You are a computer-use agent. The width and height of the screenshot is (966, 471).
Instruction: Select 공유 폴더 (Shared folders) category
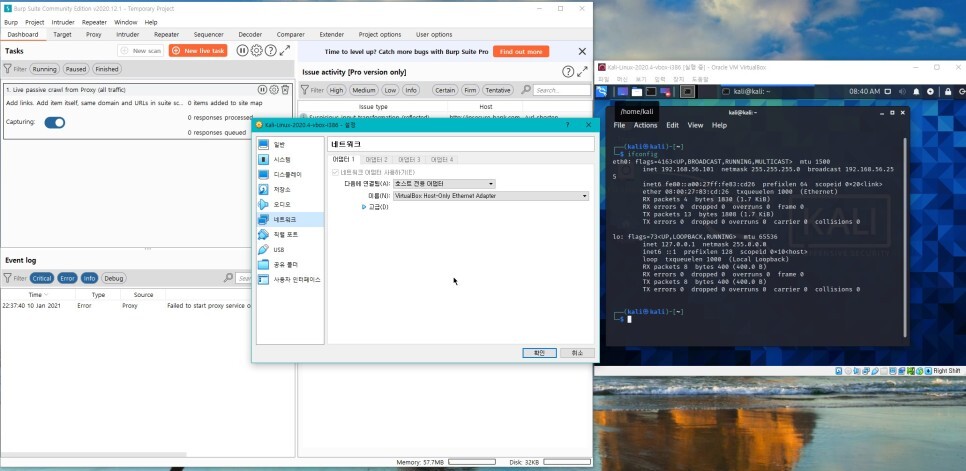tap(290, 264)
